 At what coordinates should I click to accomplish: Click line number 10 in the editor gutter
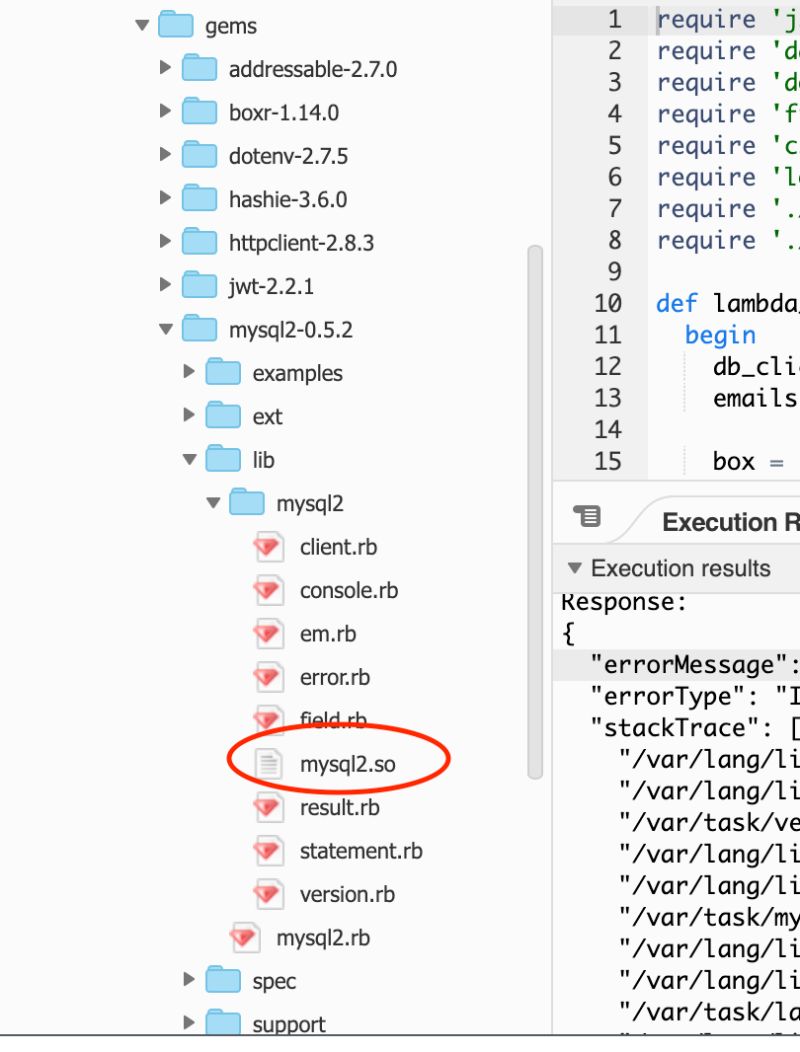pyautogui.click(x=608, y=303)
